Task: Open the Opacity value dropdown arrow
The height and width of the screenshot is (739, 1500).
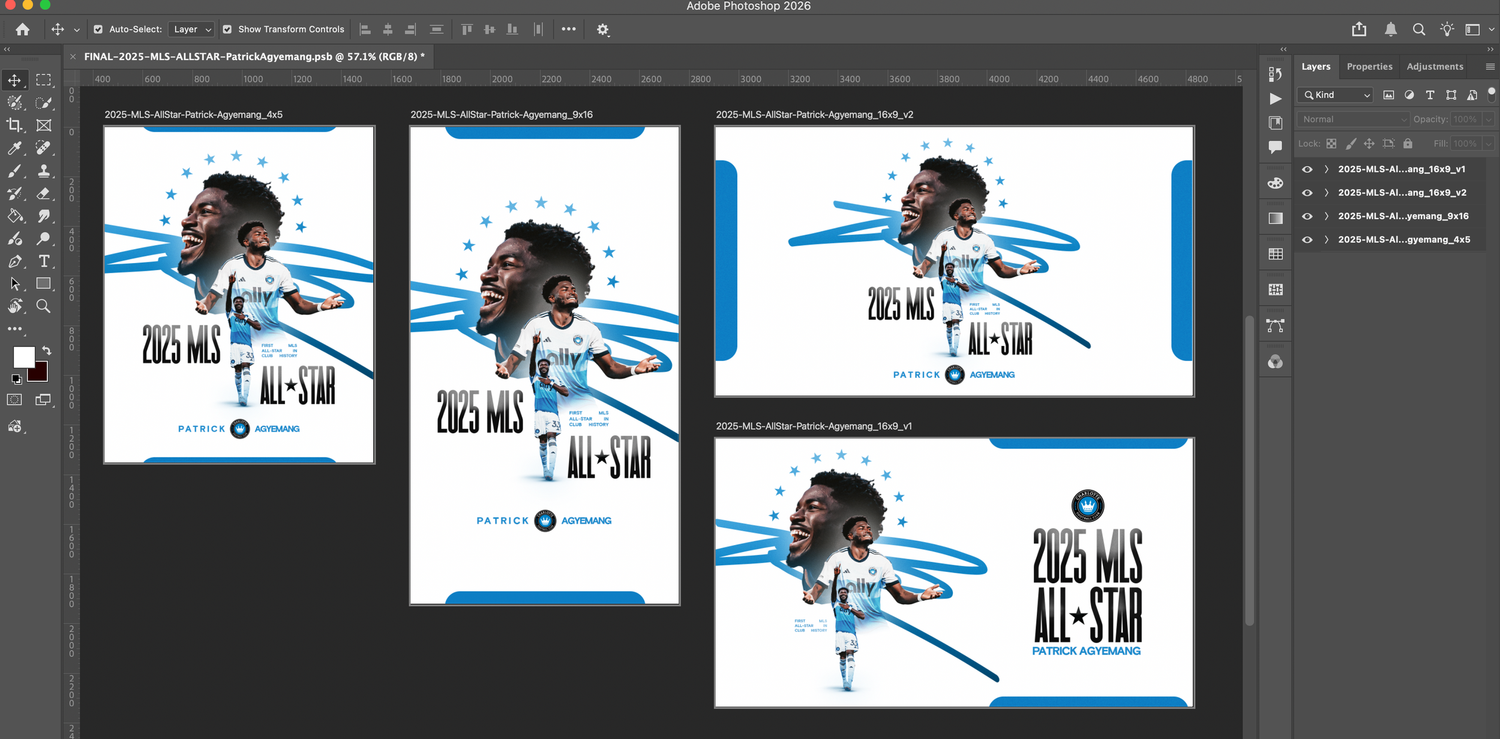Action: point(1489,119)
